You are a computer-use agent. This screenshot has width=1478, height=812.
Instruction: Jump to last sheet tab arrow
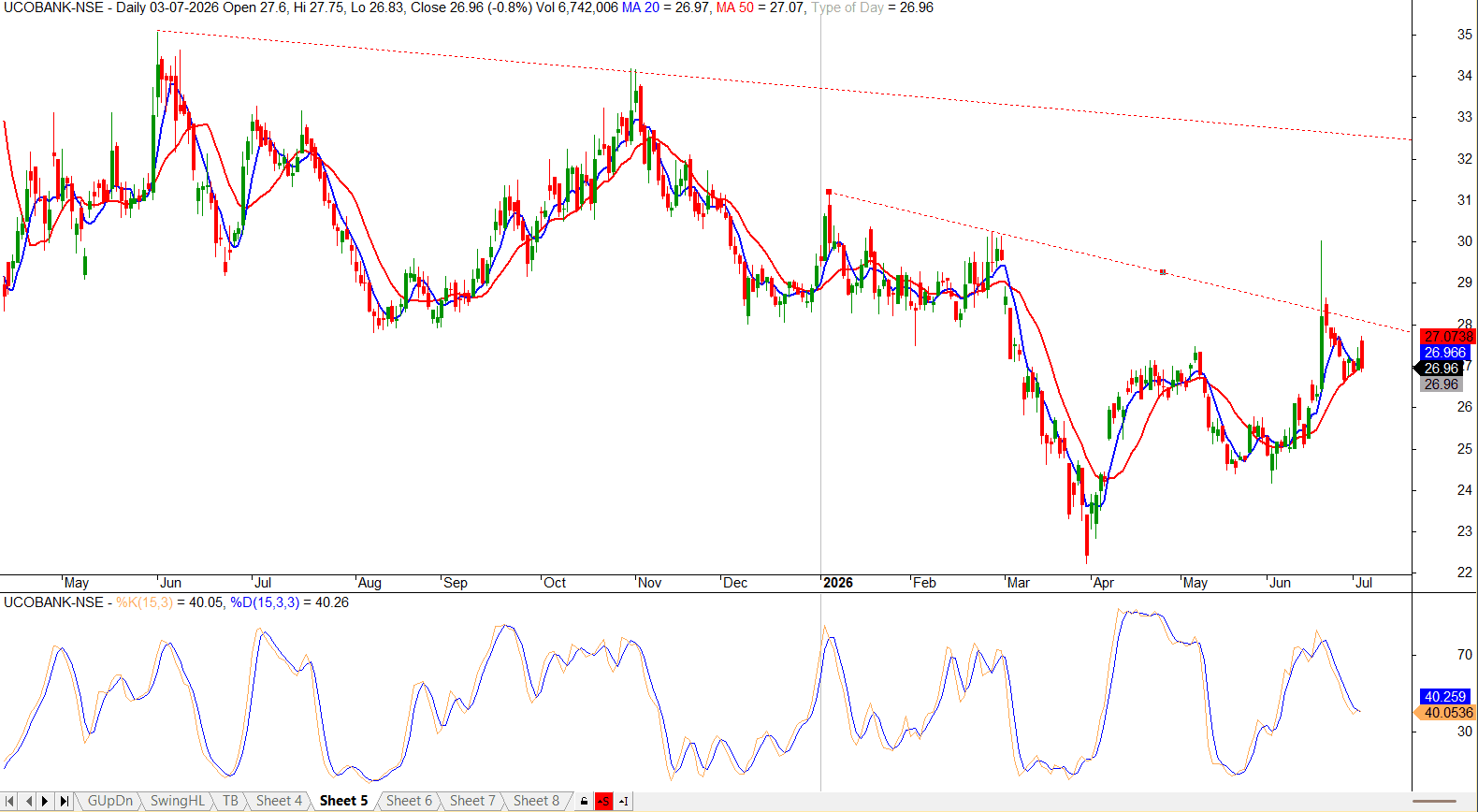point(64,801)
